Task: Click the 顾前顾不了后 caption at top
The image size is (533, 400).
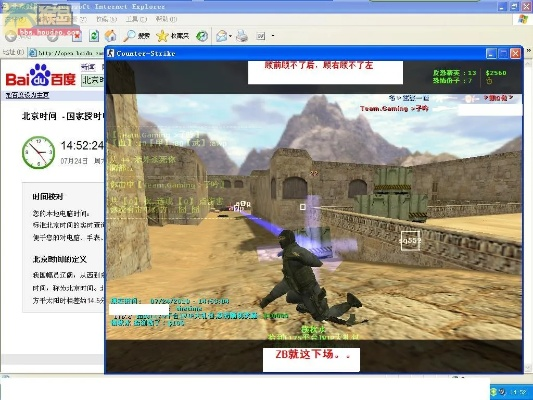Action: pos(319,65)
